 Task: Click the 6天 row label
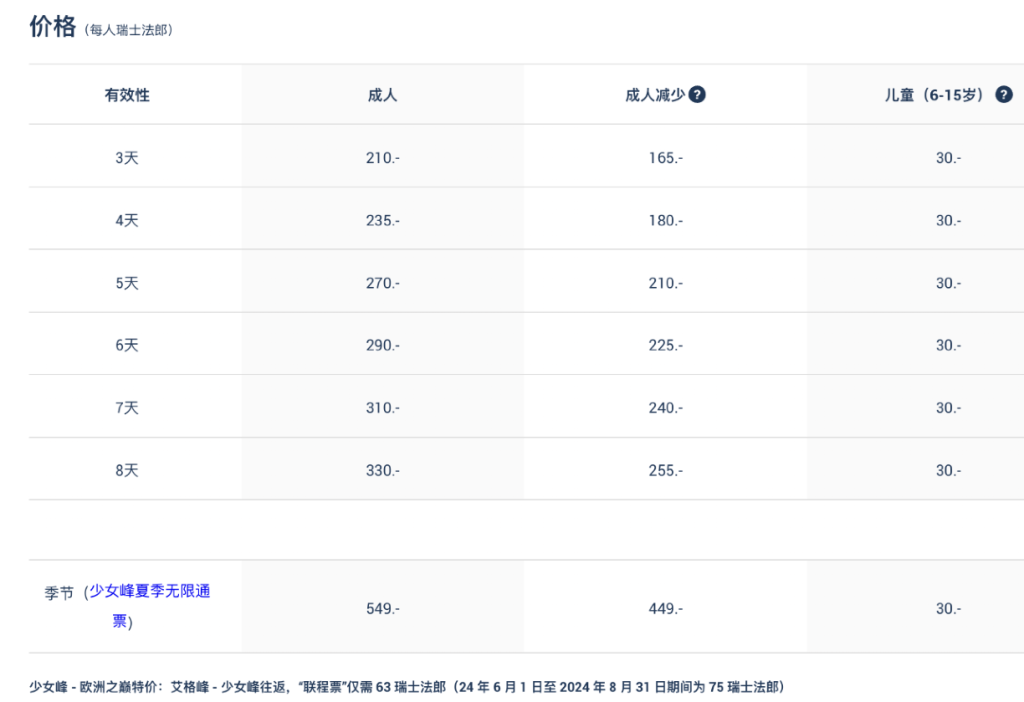click(127, 345)
